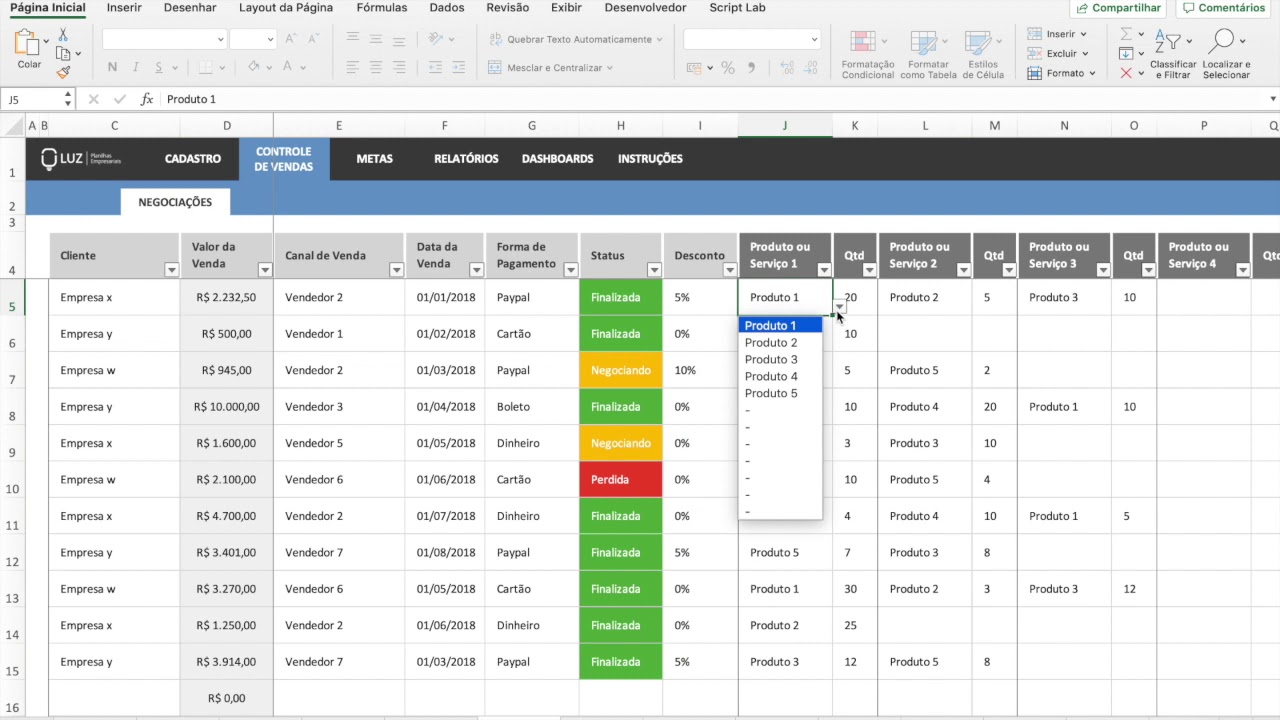Open the Formato menu button
The width and height of the screenshot is (1280, 720).
pyautogui.click(x=1061, y=73)
